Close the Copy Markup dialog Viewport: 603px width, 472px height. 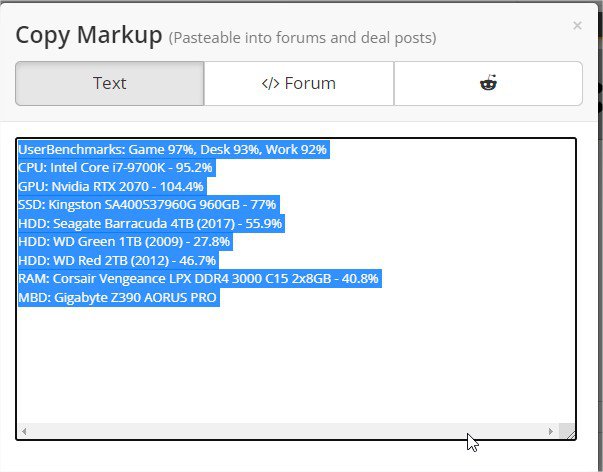(577, 25)
